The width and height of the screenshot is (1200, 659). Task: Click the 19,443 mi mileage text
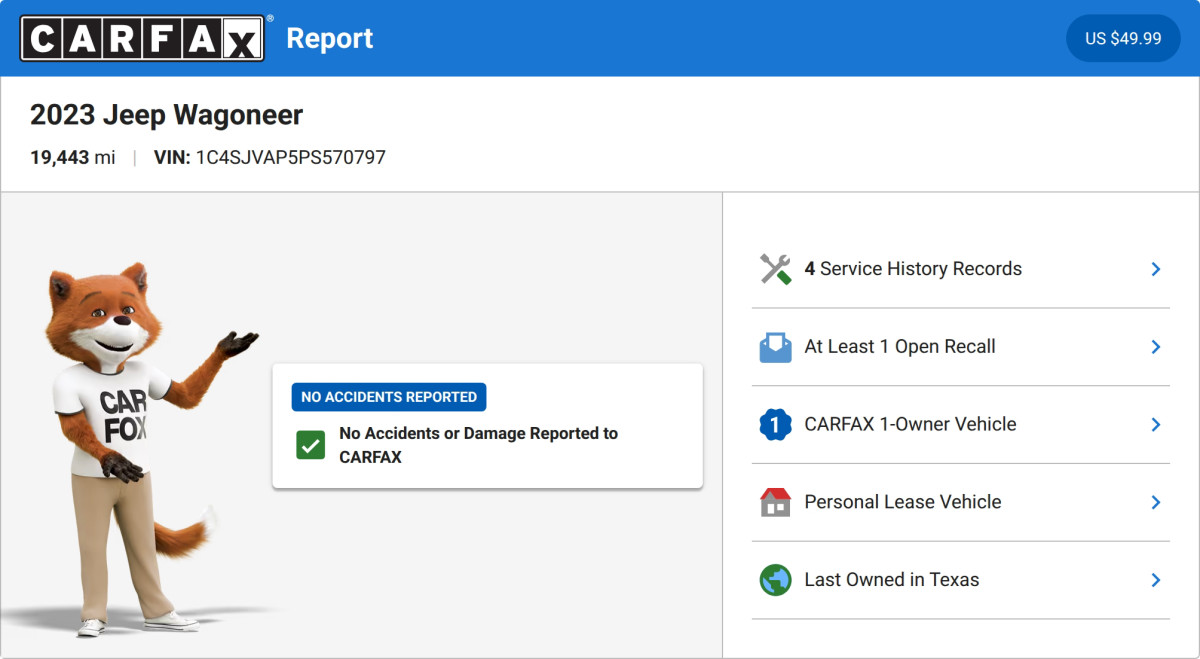pos(72,157)
